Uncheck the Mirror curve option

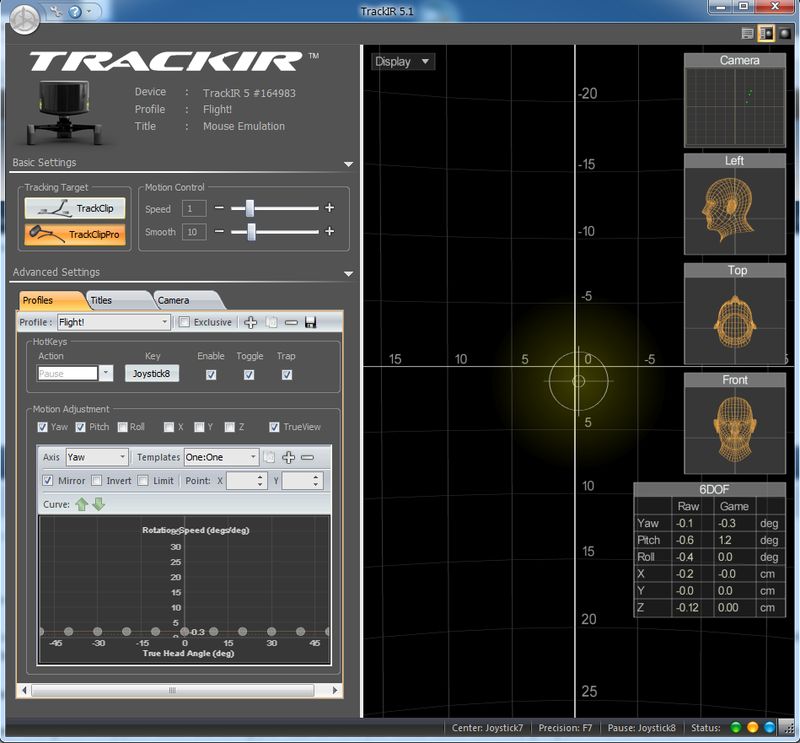coord(47,481)
